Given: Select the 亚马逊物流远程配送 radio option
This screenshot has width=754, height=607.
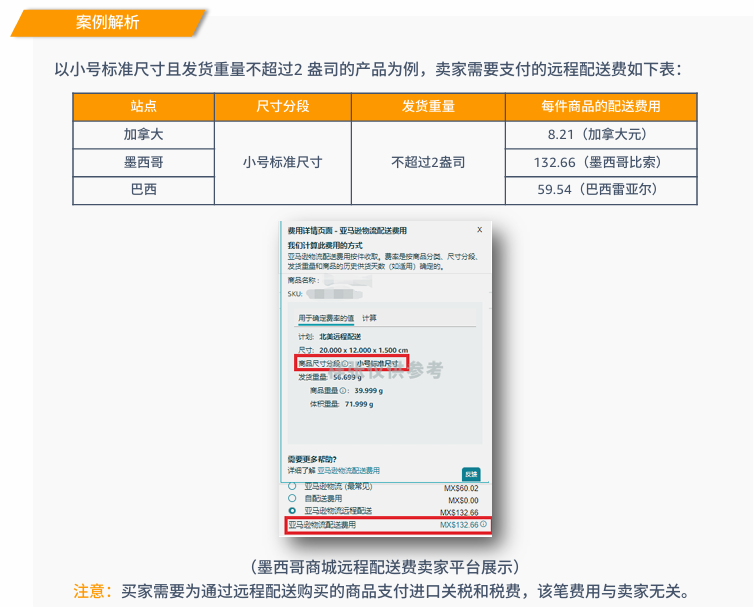Looking at the screenshot, I should pyautogui.click(x=292, y=510).
